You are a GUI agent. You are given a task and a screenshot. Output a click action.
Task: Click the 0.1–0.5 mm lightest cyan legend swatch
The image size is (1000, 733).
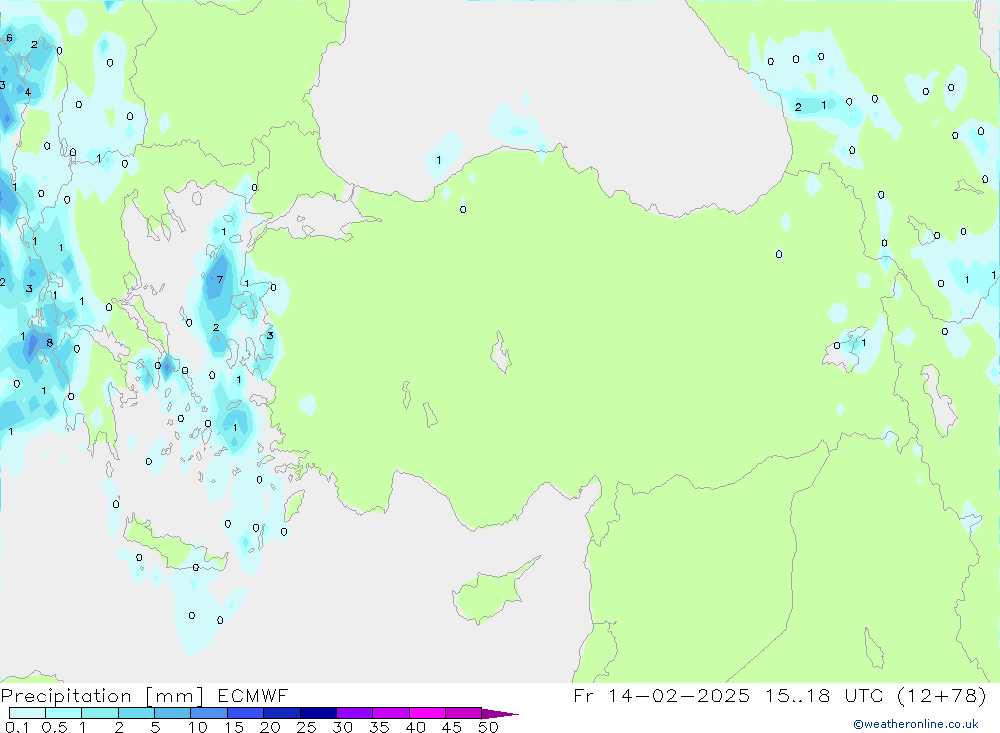pyautogui.click(x=27, y=713)
